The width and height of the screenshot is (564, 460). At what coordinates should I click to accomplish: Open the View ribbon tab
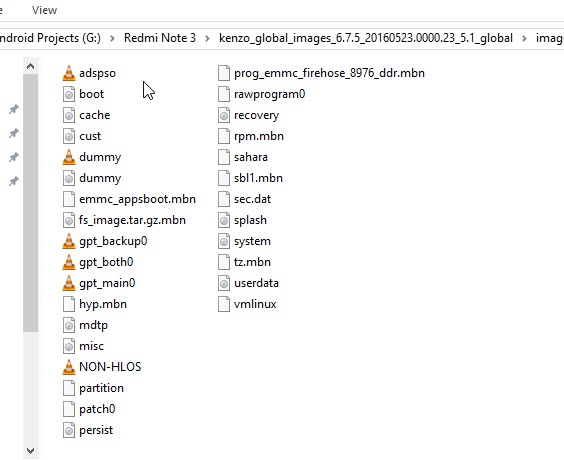click(44, 10)
